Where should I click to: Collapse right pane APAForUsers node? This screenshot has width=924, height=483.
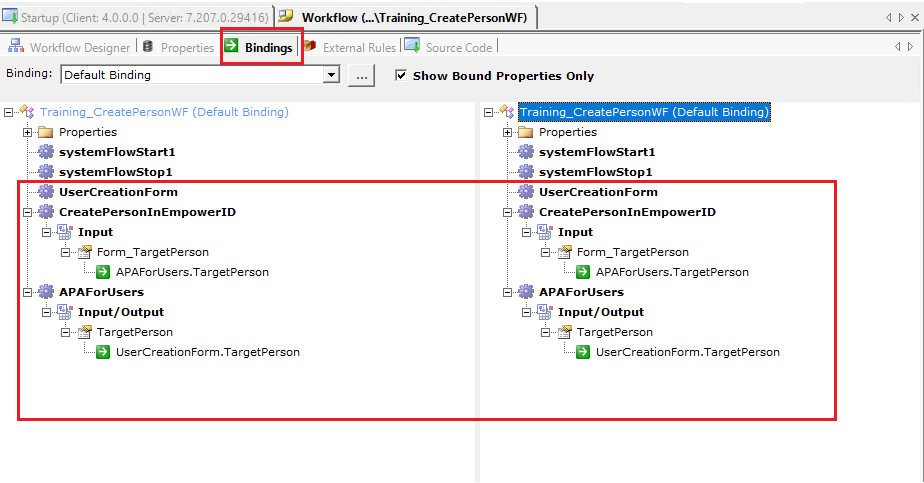tap(507, 292)
